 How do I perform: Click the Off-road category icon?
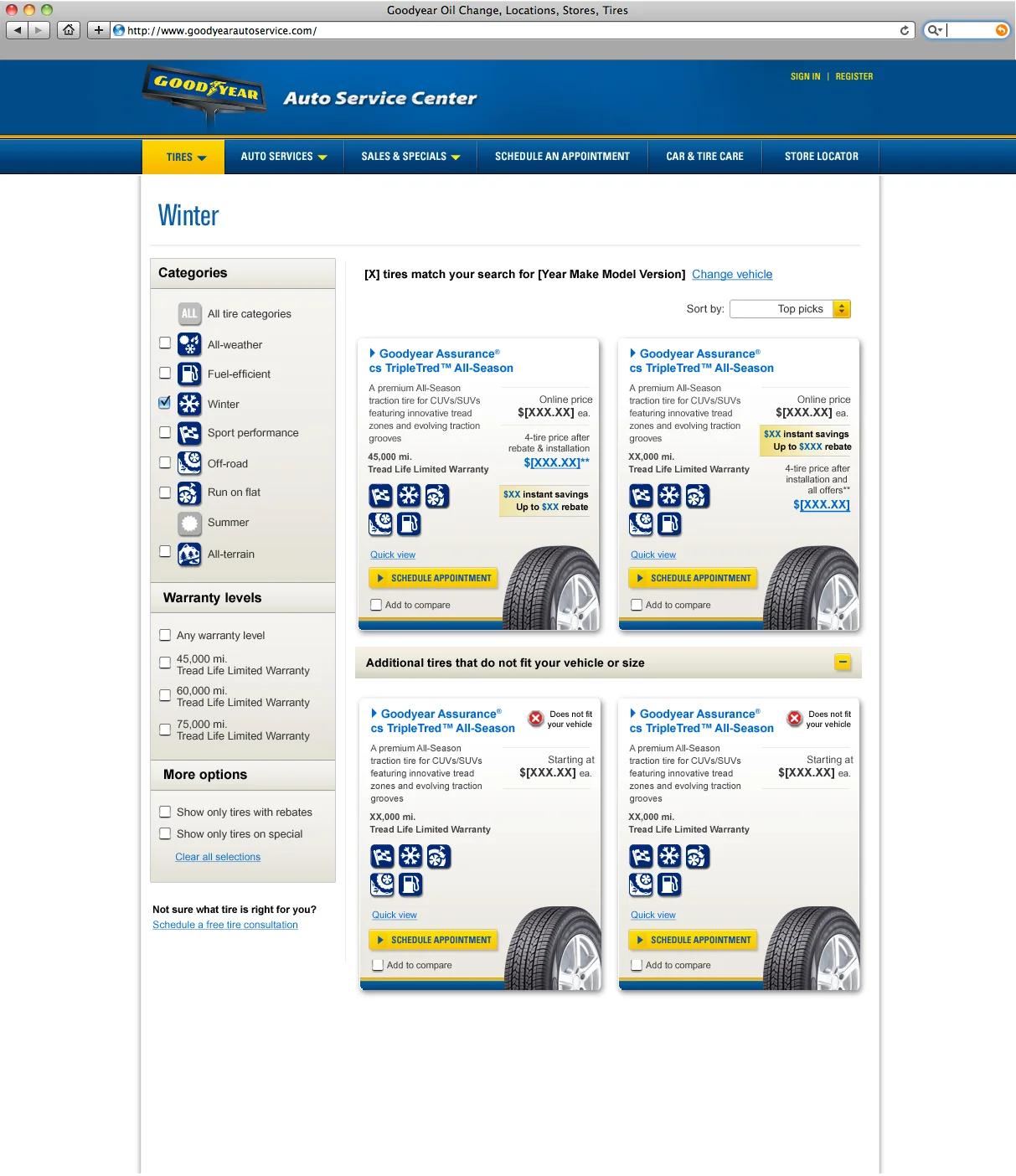click(189, 463)
